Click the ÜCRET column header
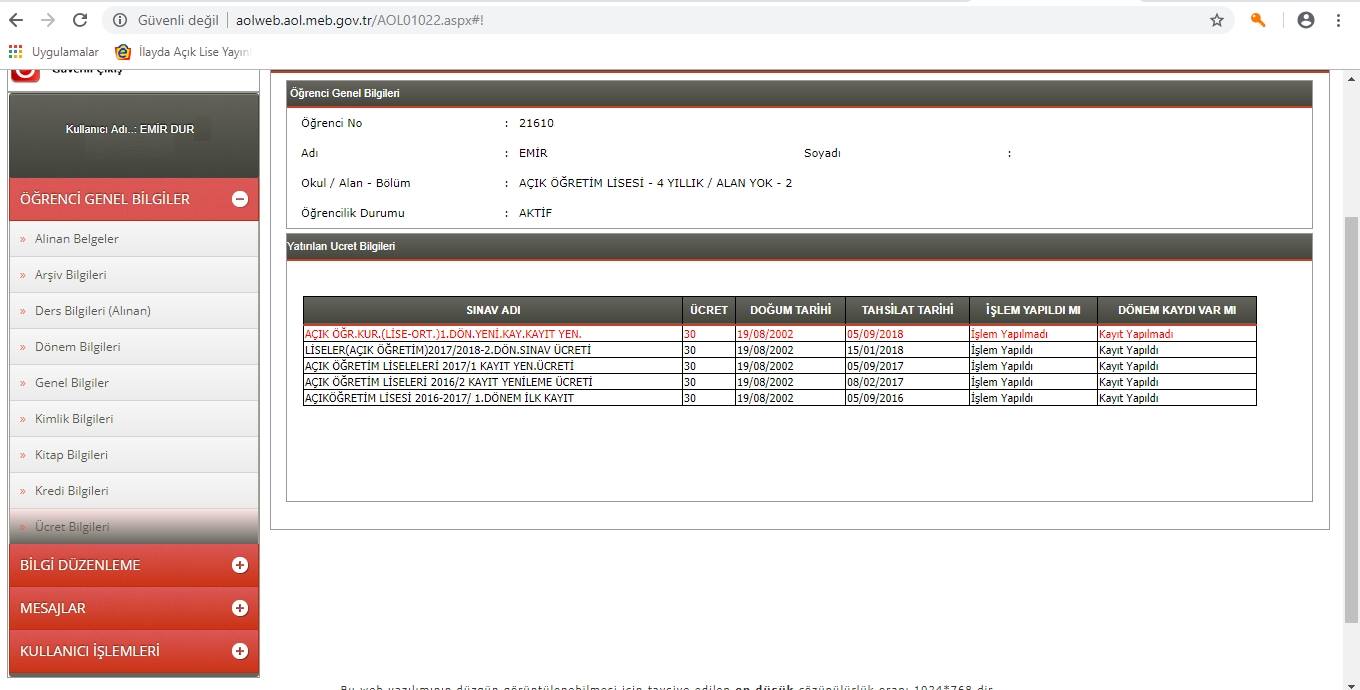Image resolution: width=1360 pixels, height=690 pixels. [x=709, y=310]
